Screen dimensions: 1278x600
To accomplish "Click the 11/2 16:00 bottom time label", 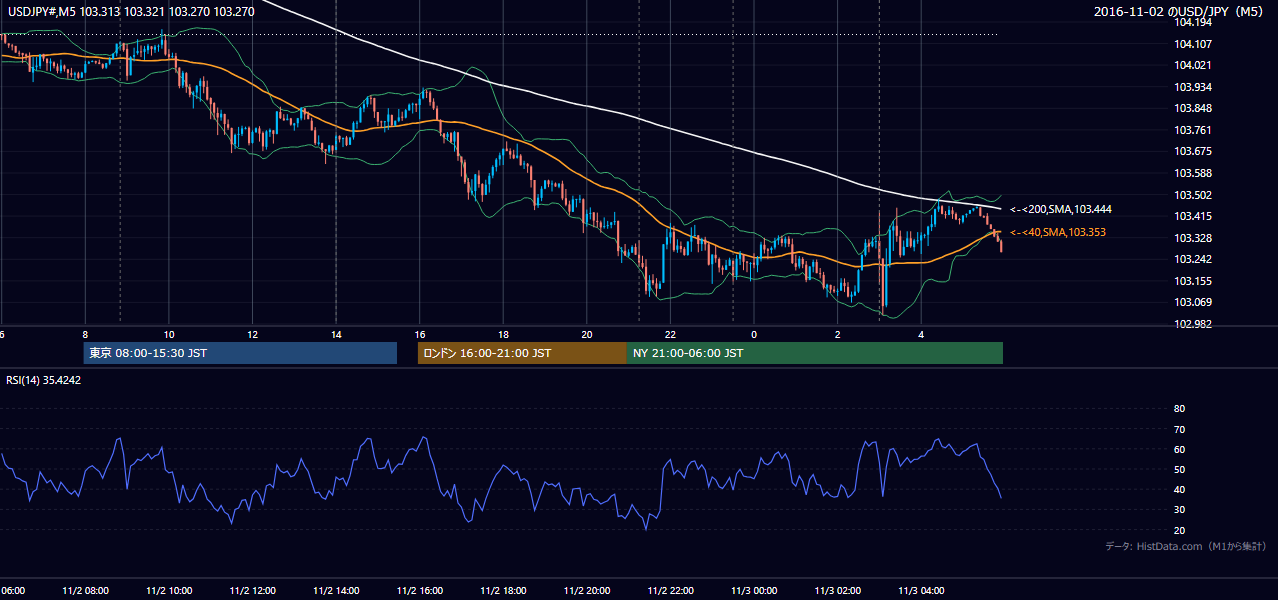I will tap(420, 591).
